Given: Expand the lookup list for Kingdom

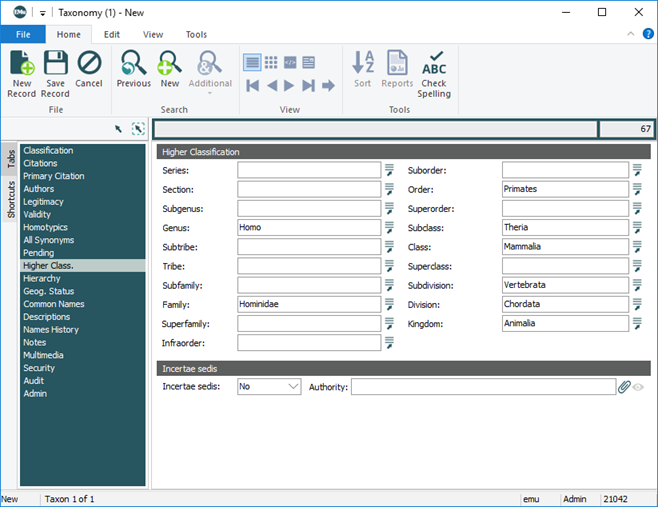Looking at the screenshot, I should tap(637, 324).
